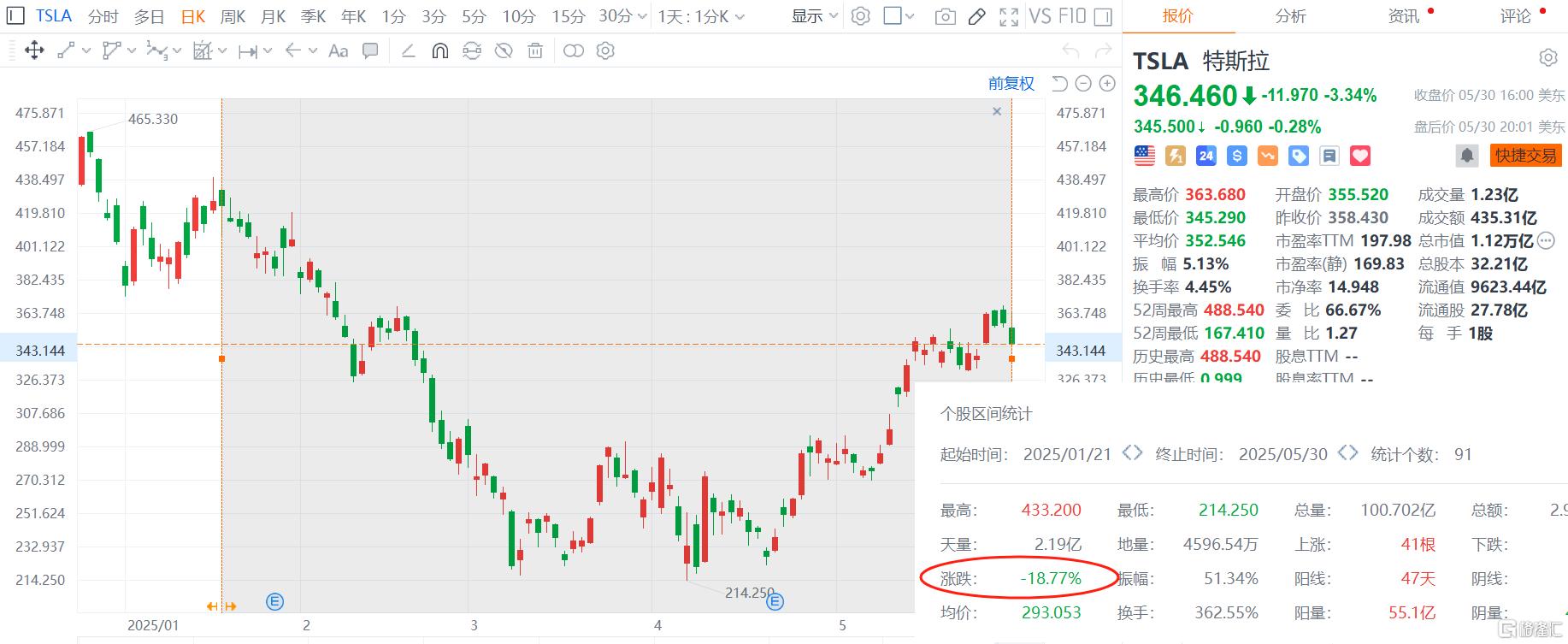Screen dimensions: 1568x644
Task: Select the range measure tool
Action: coord(248,51)
